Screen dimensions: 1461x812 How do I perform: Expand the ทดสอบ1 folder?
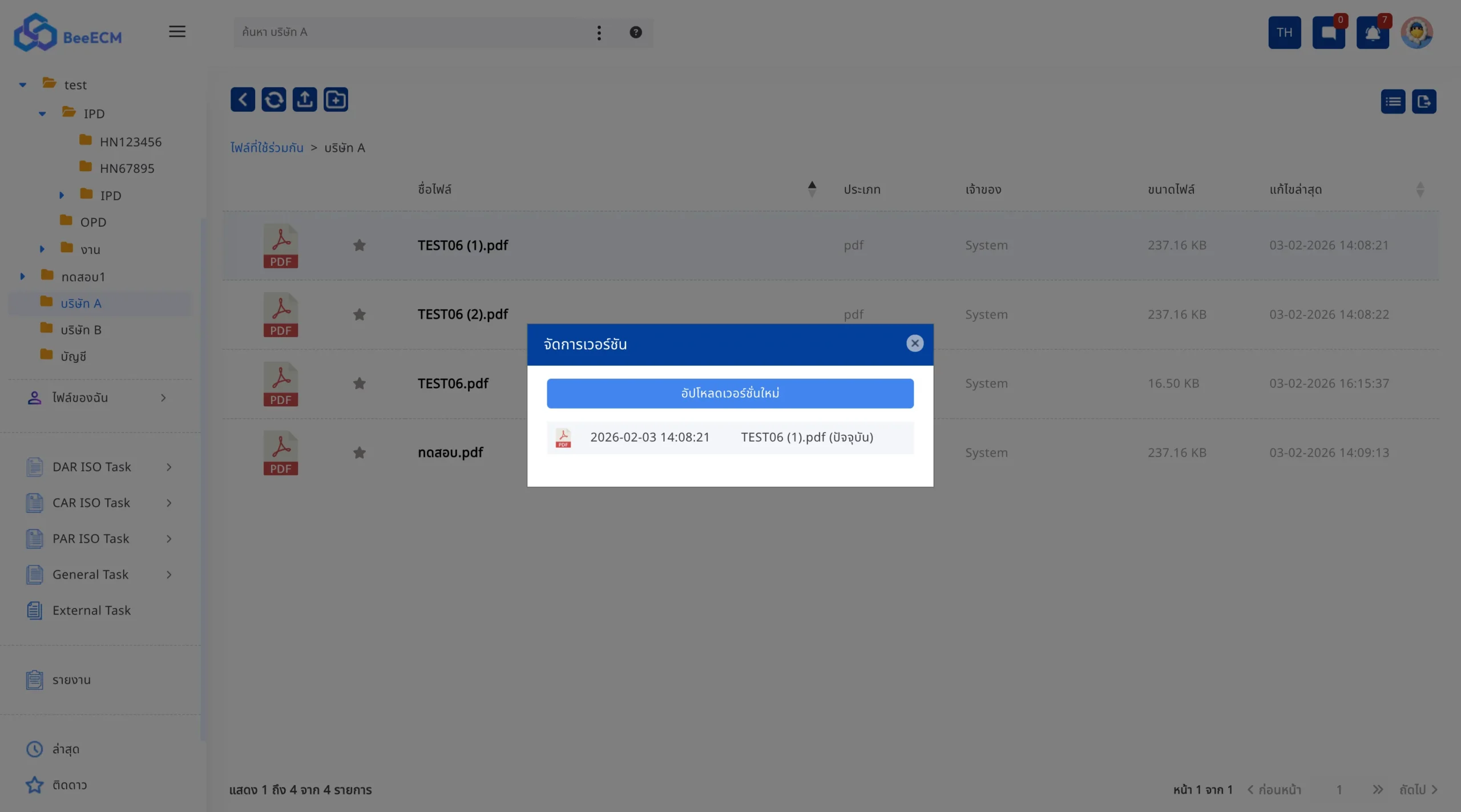[23, 277]
